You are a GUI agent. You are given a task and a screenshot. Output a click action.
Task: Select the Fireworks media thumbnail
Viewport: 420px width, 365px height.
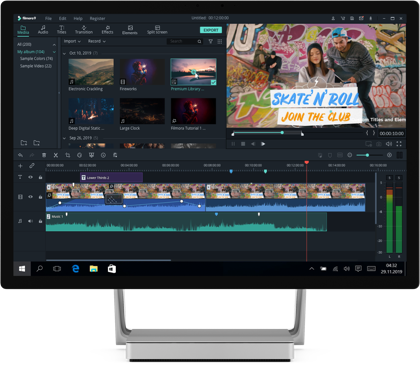click(142, 72)
